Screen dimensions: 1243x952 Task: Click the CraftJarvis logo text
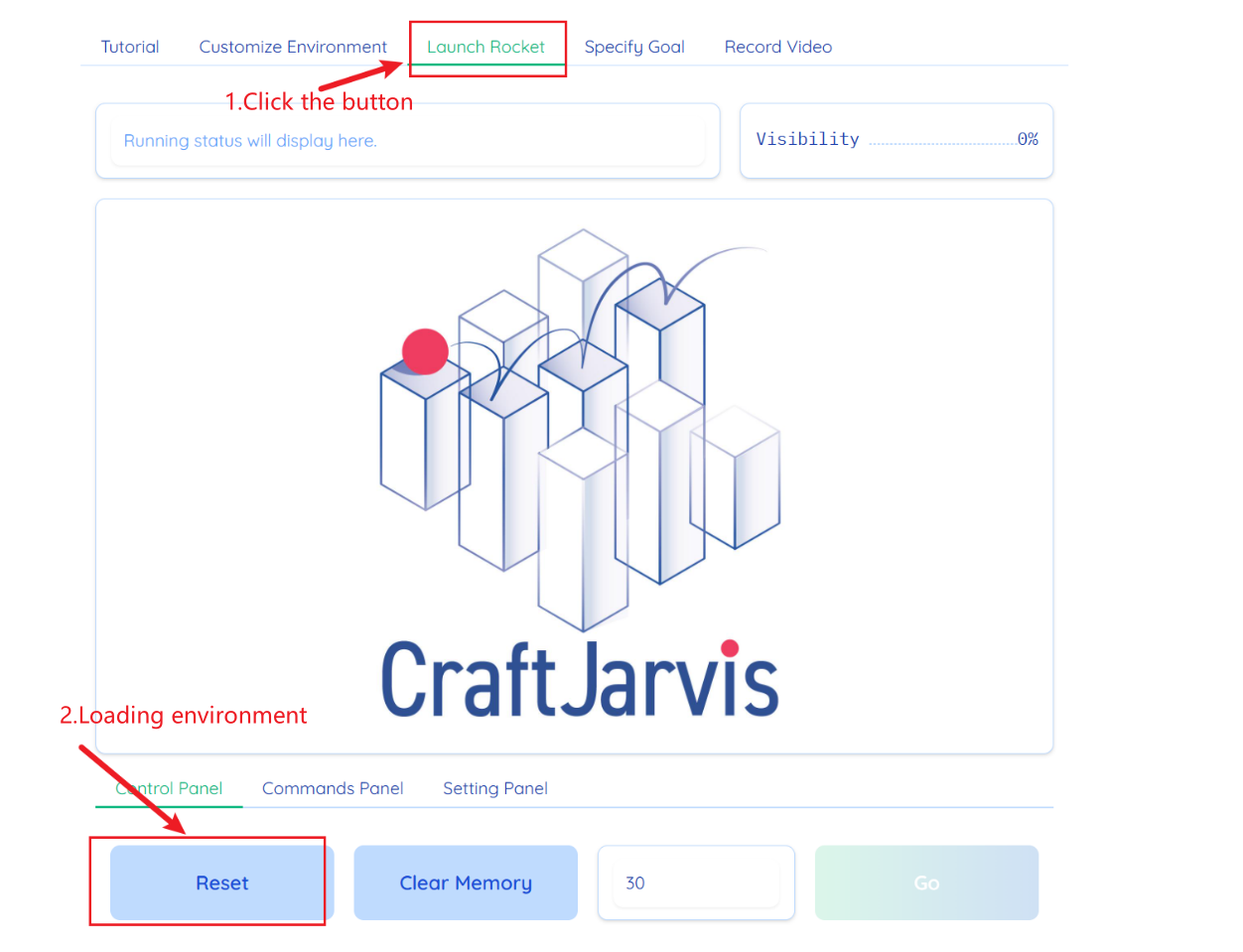pos(580,680)
